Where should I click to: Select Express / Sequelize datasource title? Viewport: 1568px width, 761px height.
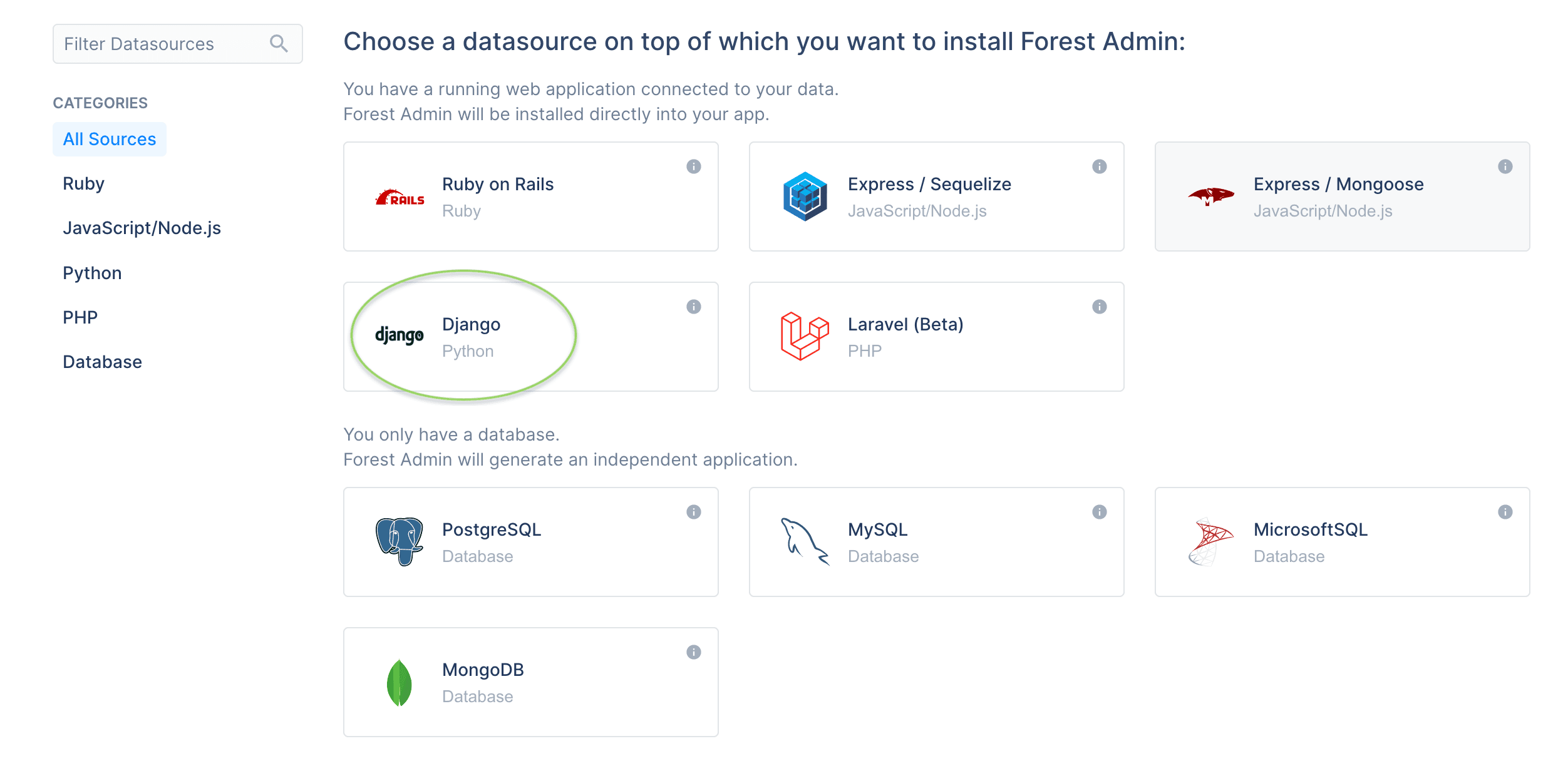(x=929, y=184)
